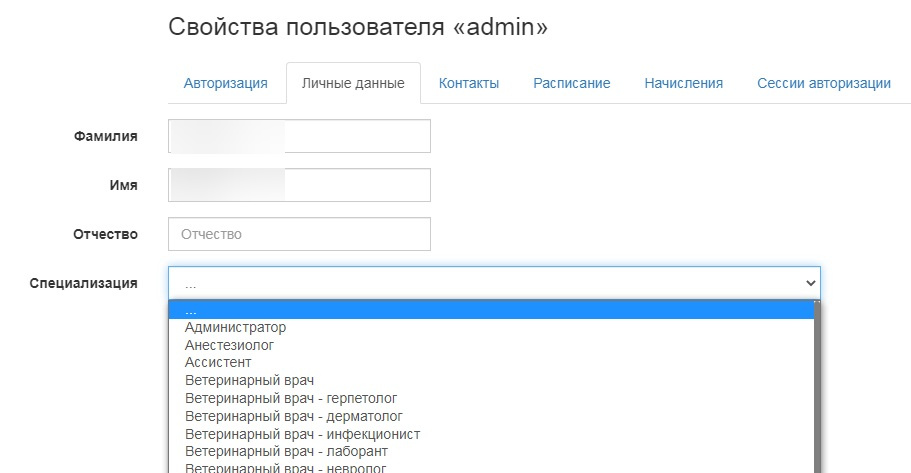Pick Ветеринарный врач - инфекционист

click(492, 434)
